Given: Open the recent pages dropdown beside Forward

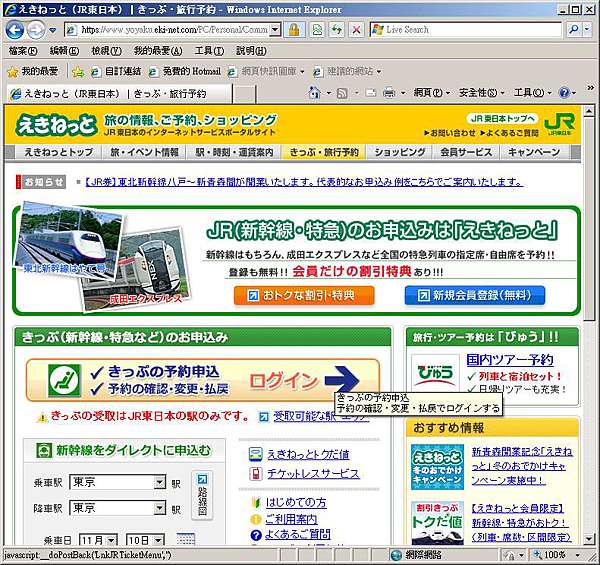Looking at the screenshot, I should (53, 30).
